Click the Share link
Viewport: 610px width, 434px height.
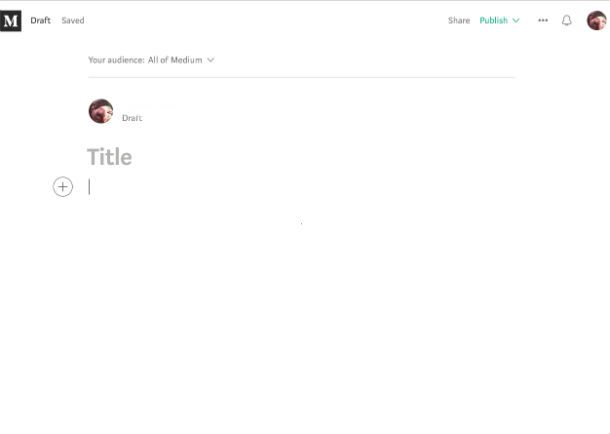coord(459,20)
